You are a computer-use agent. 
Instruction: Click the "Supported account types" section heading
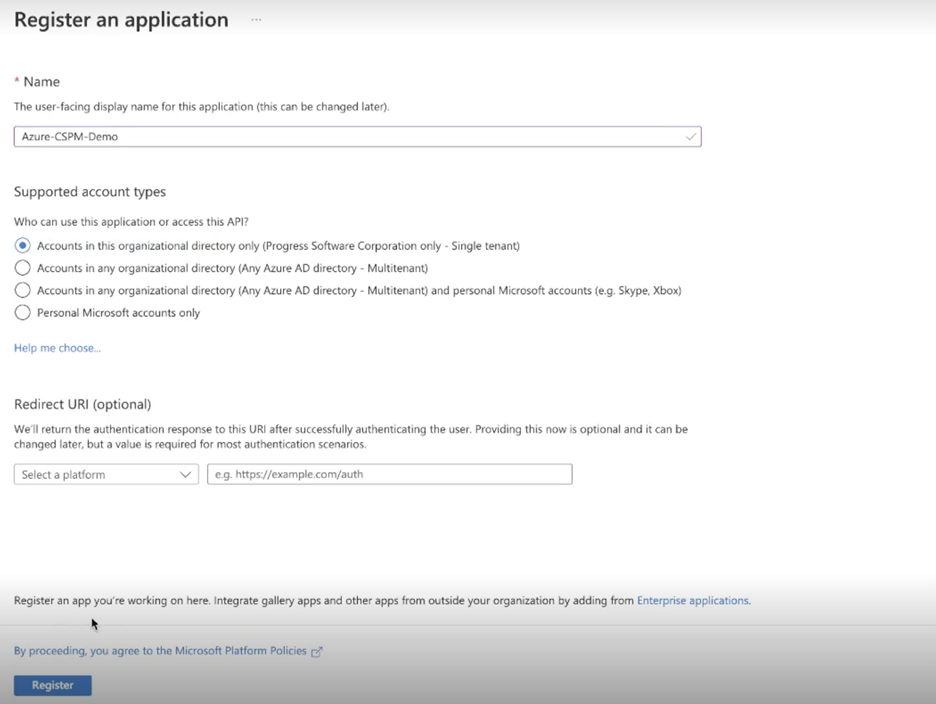click(88, 191)
